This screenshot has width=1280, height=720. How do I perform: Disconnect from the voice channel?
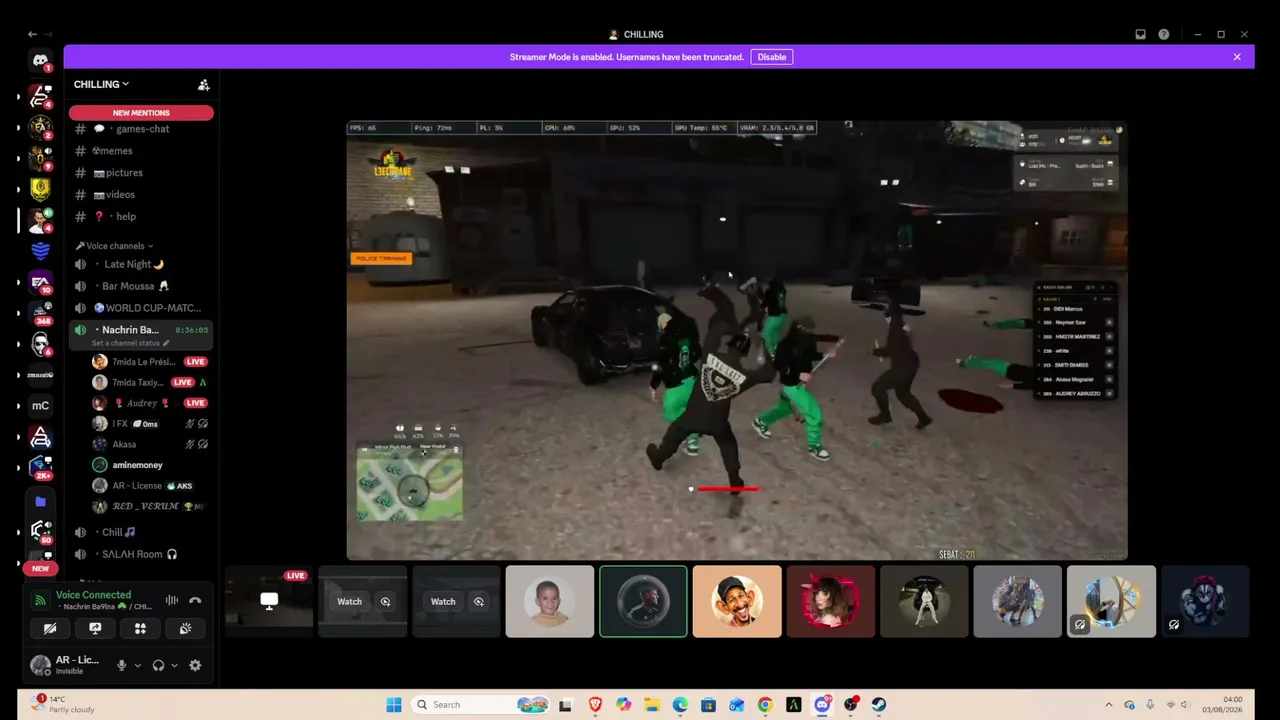[195, 600]
